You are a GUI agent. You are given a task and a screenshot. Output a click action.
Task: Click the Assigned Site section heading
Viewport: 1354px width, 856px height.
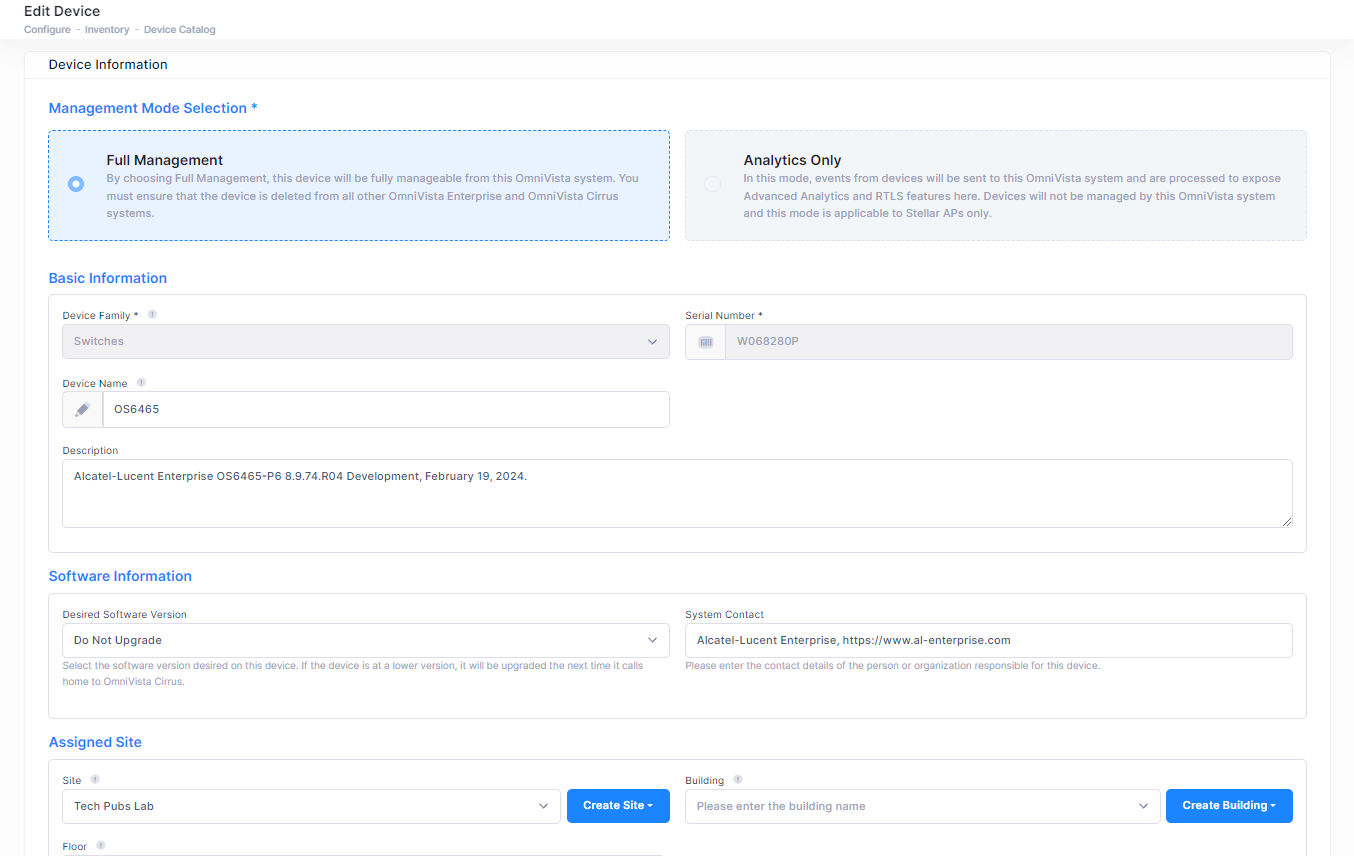click(95, 742)
